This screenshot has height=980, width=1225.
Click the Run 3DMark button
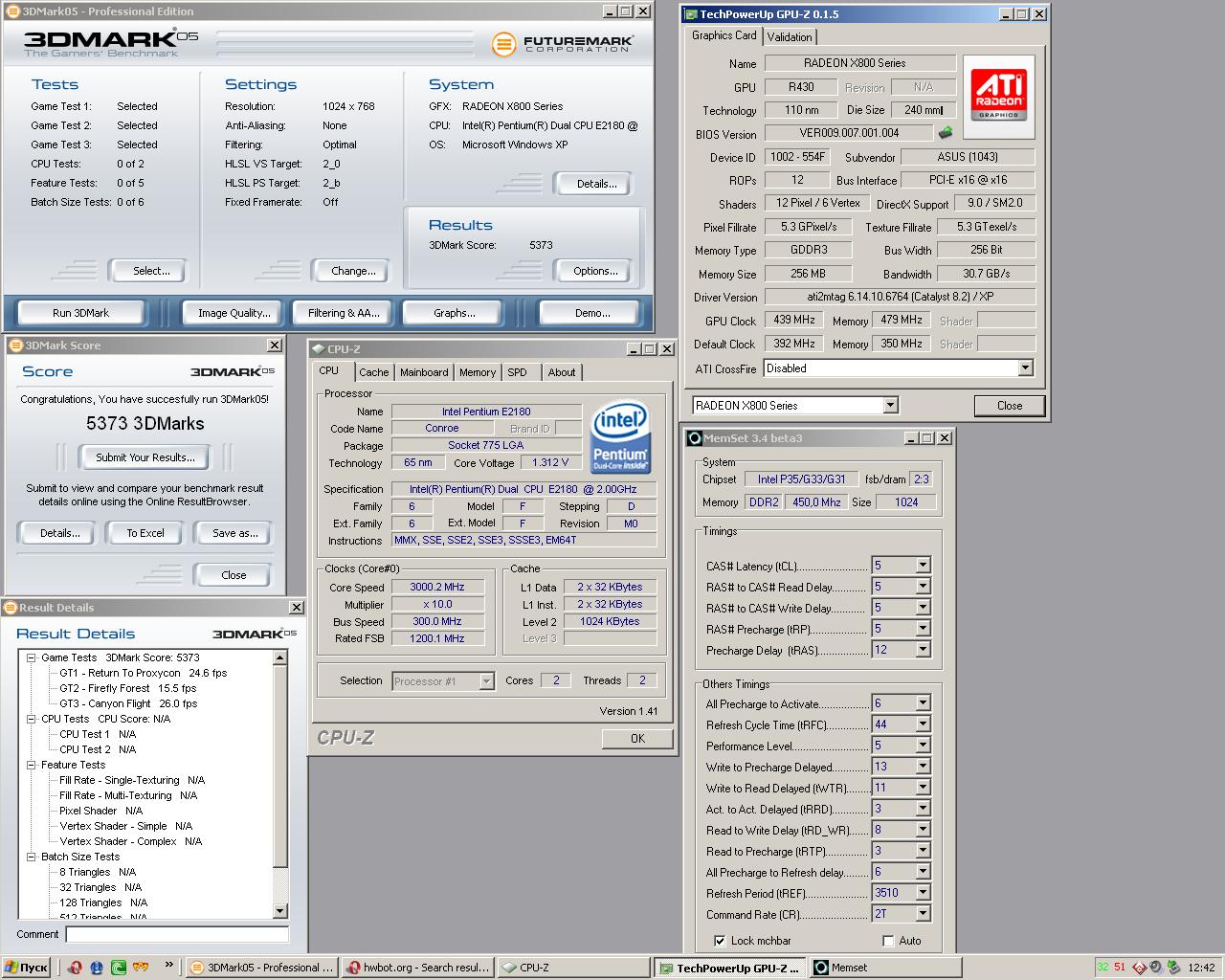(81, 313)
